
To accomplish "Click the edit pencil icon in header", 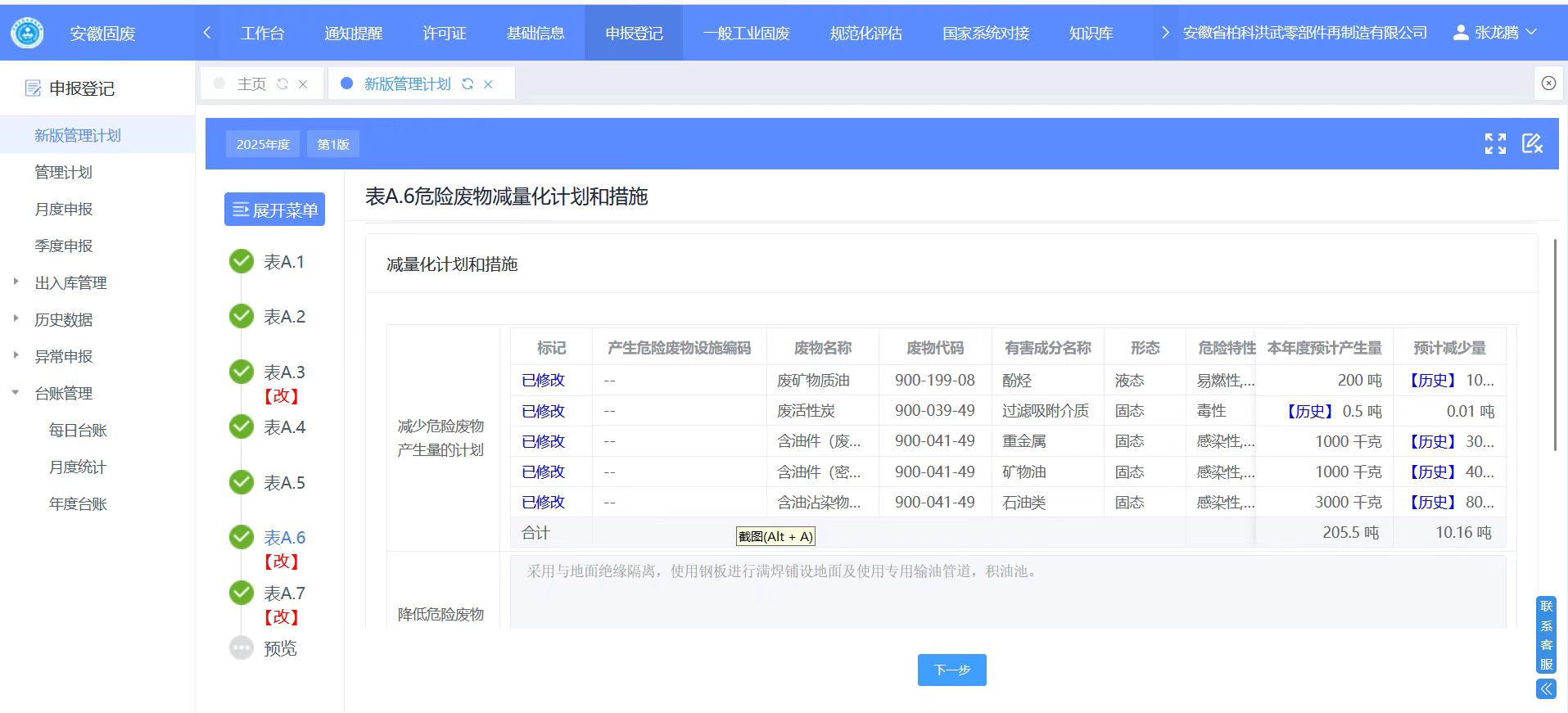I will [x=1532, y=144].
